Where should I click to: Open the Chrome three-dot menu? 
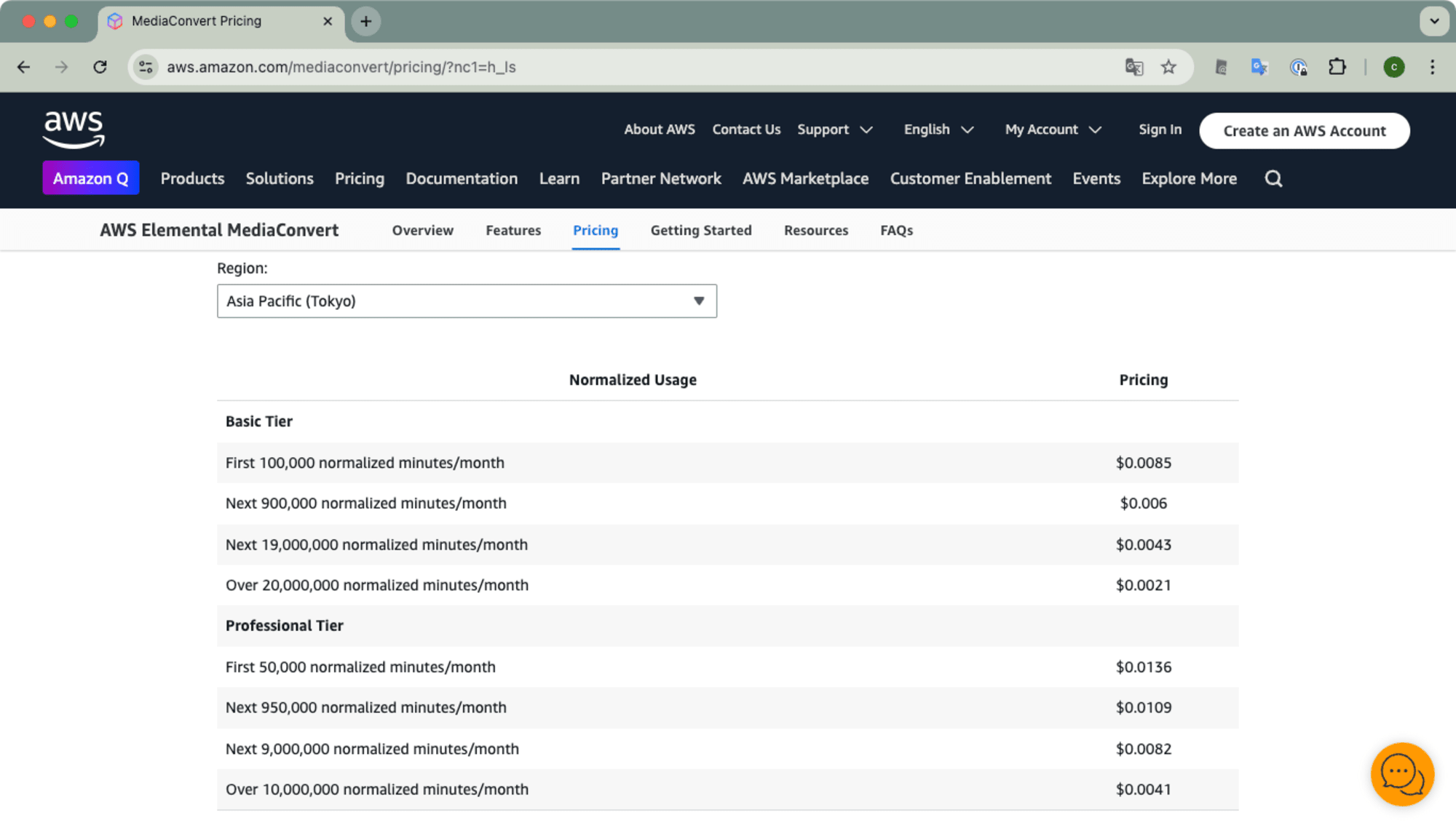[x=1432, y=67]
